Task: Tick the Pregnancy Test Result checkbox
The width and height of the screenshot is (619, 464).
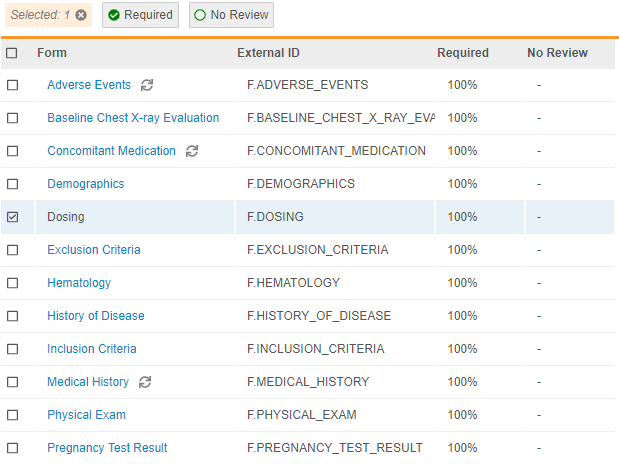Action: click(x=12, y=448)
